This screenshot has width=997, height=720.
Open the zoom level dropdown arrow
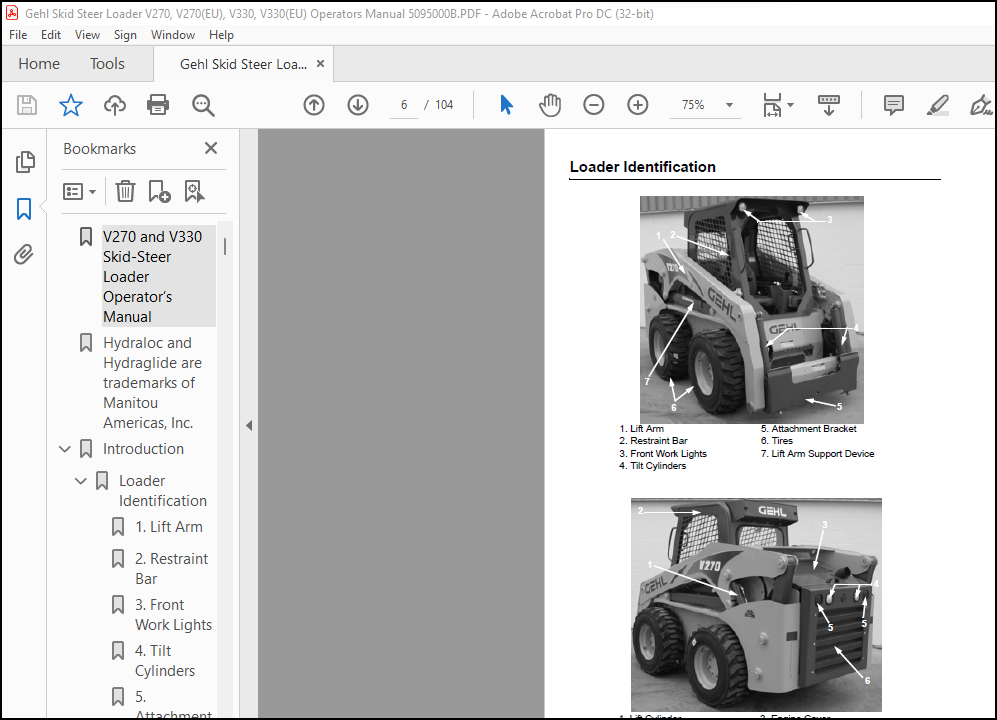pyautogui.click(x=729, y=105)
